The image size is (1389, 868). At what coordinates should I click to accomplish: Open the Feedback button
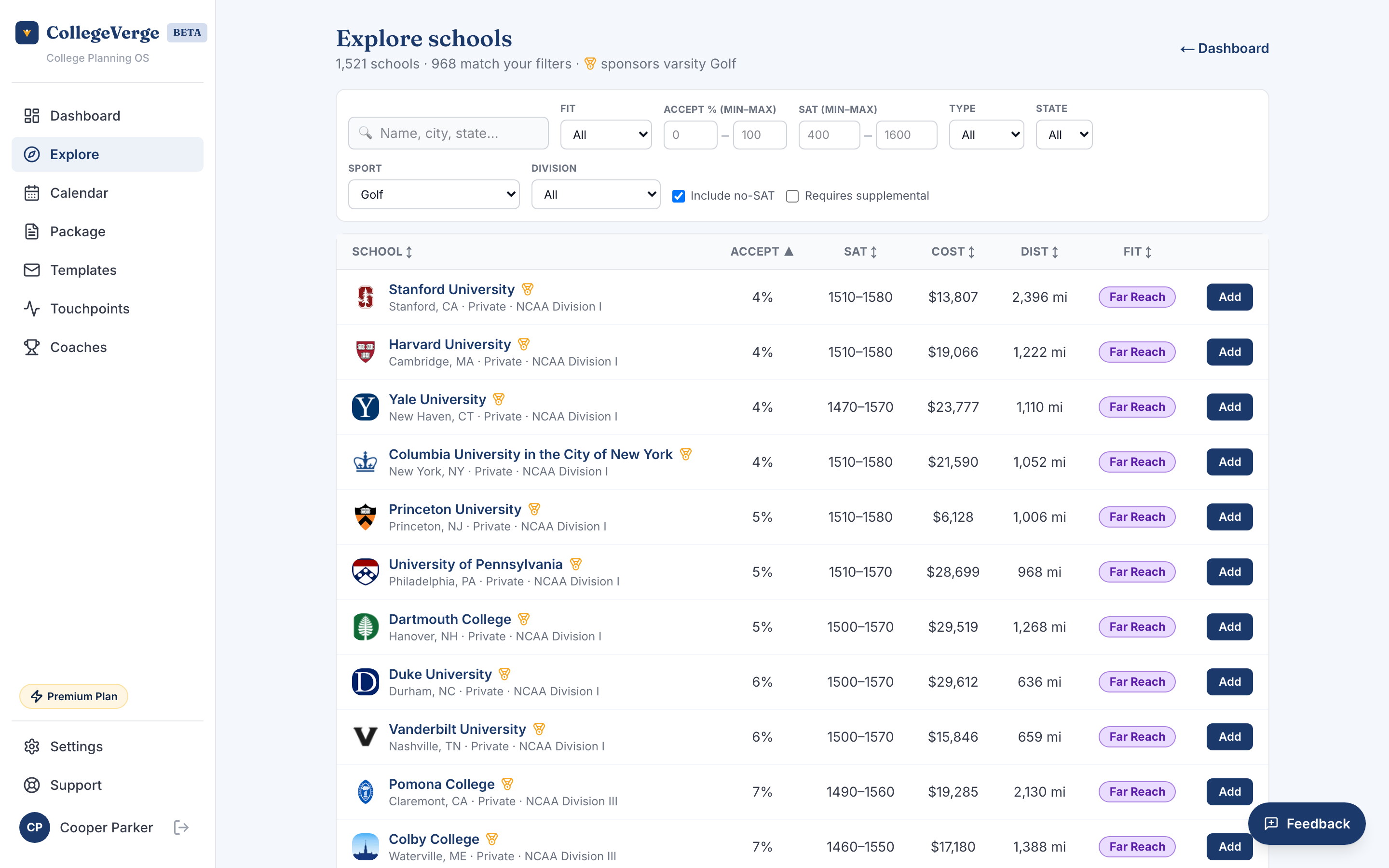[1307, 824]
